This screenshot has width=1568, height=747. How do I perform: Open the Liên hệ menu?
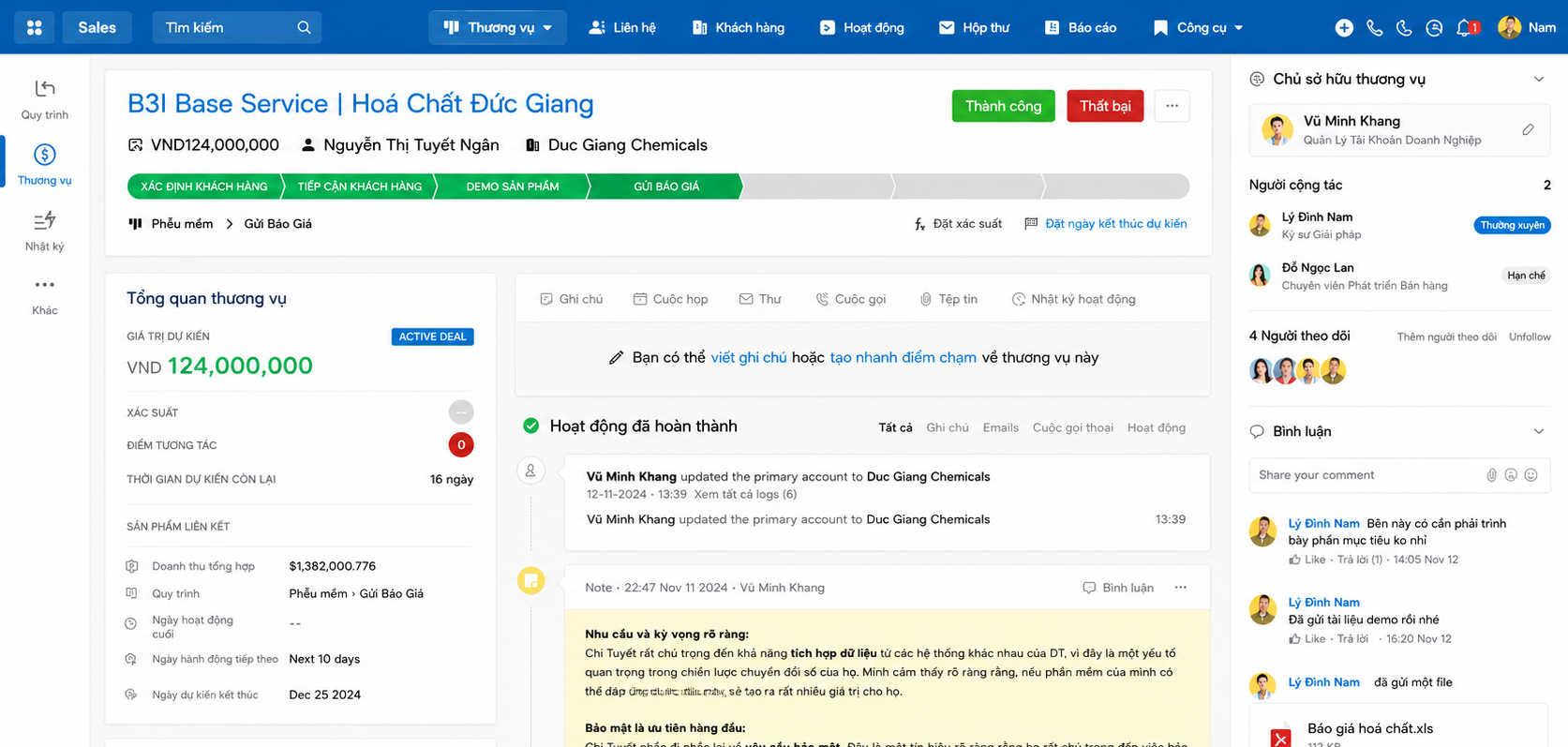point(622,27)
